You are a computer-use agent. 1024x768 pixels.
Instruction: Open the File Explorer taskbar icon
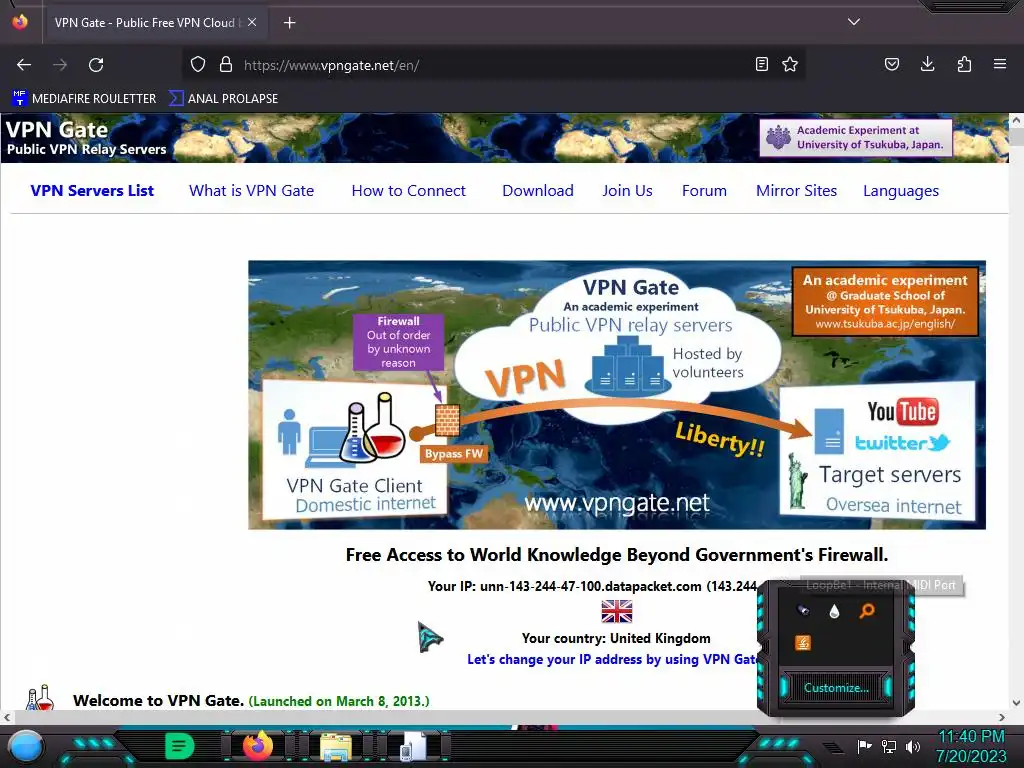pos(336,747)
